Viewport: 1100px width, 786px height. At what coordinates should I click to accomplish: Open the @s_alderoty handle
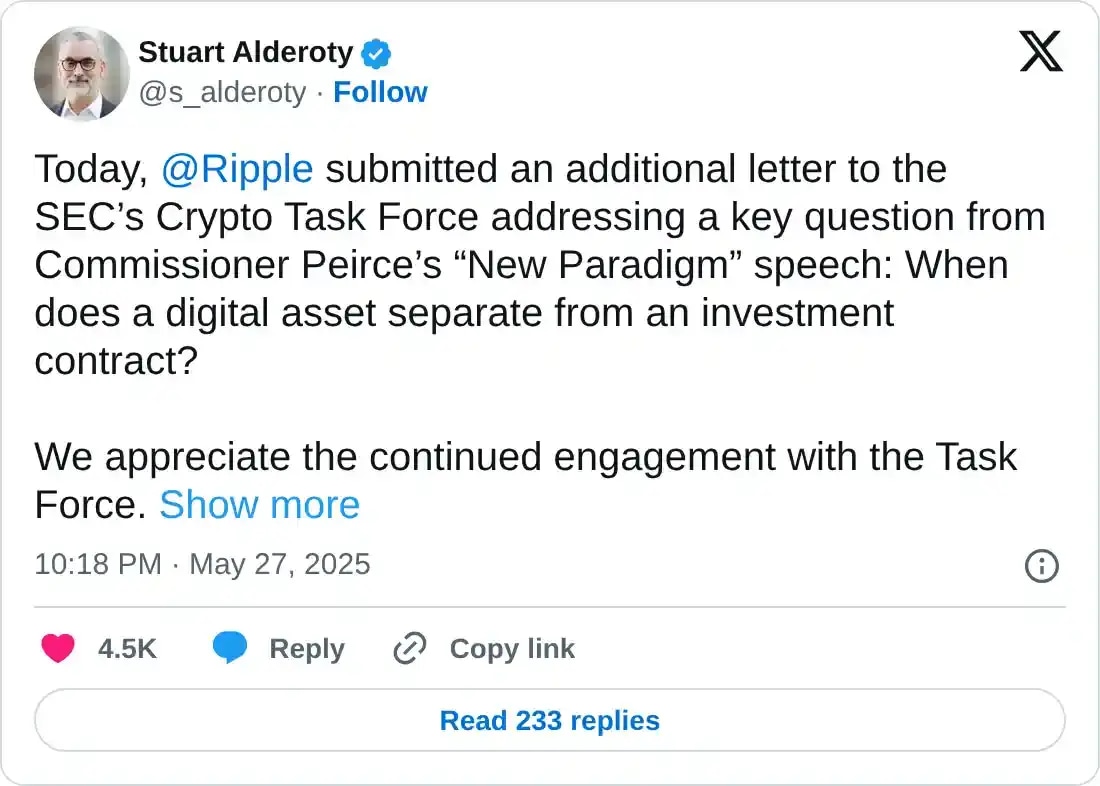tap(222, 92)
